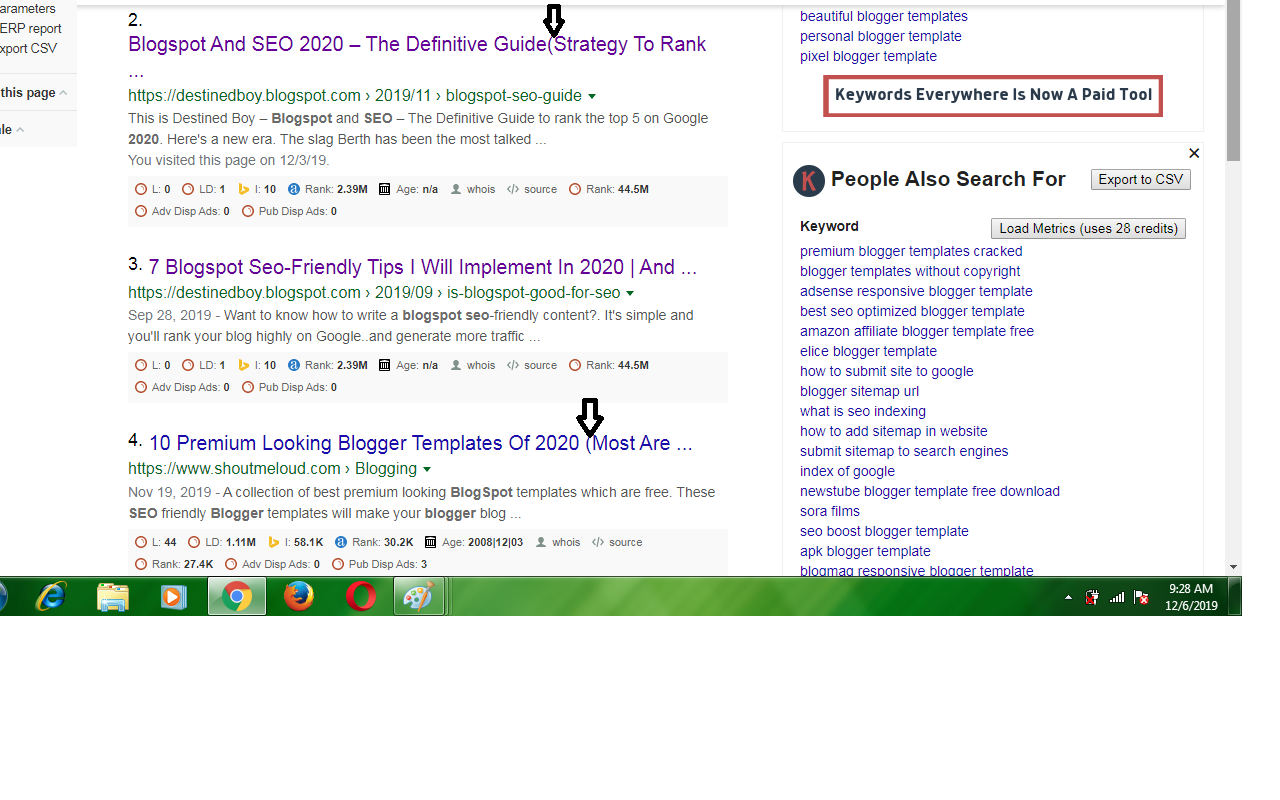This screenshot has height=800, width=1280.
Task: Click Bing I: 58.1K metric in result 4 bar
Action: (x=296, y=542)
